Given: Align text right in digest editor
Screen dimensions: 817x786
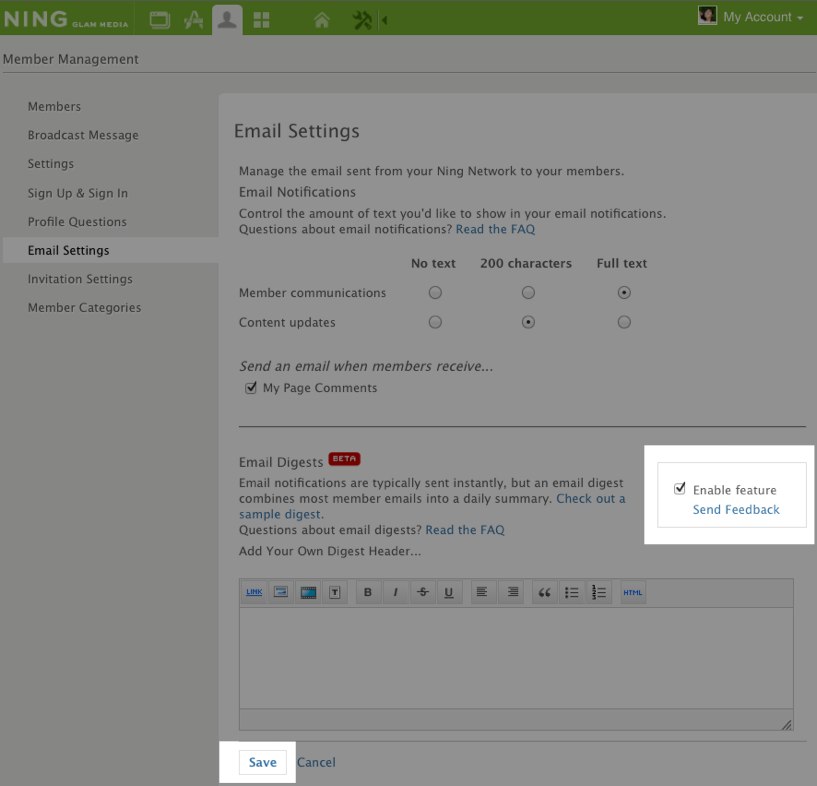Looking at the screenshot, I should coord(512,592).
